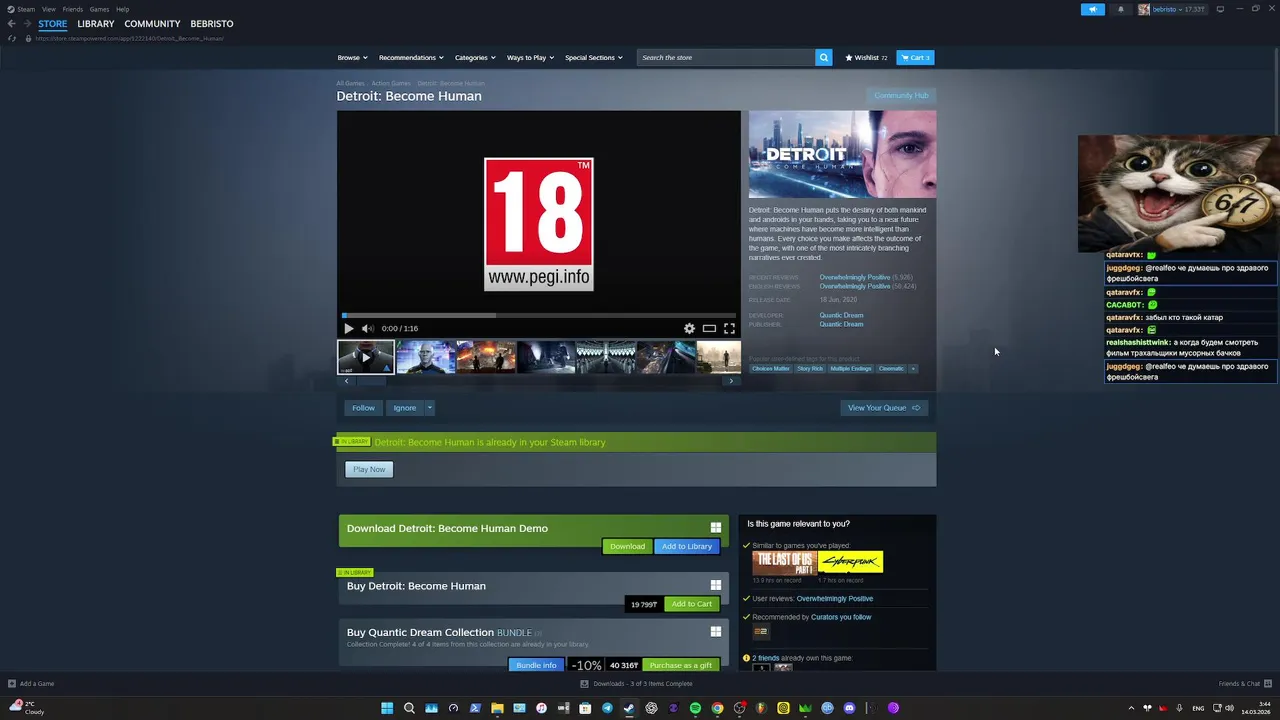Screen dimensions: 1280x720
Task: Click Windows icon on Detroit demo row
Action: point(716,528)
